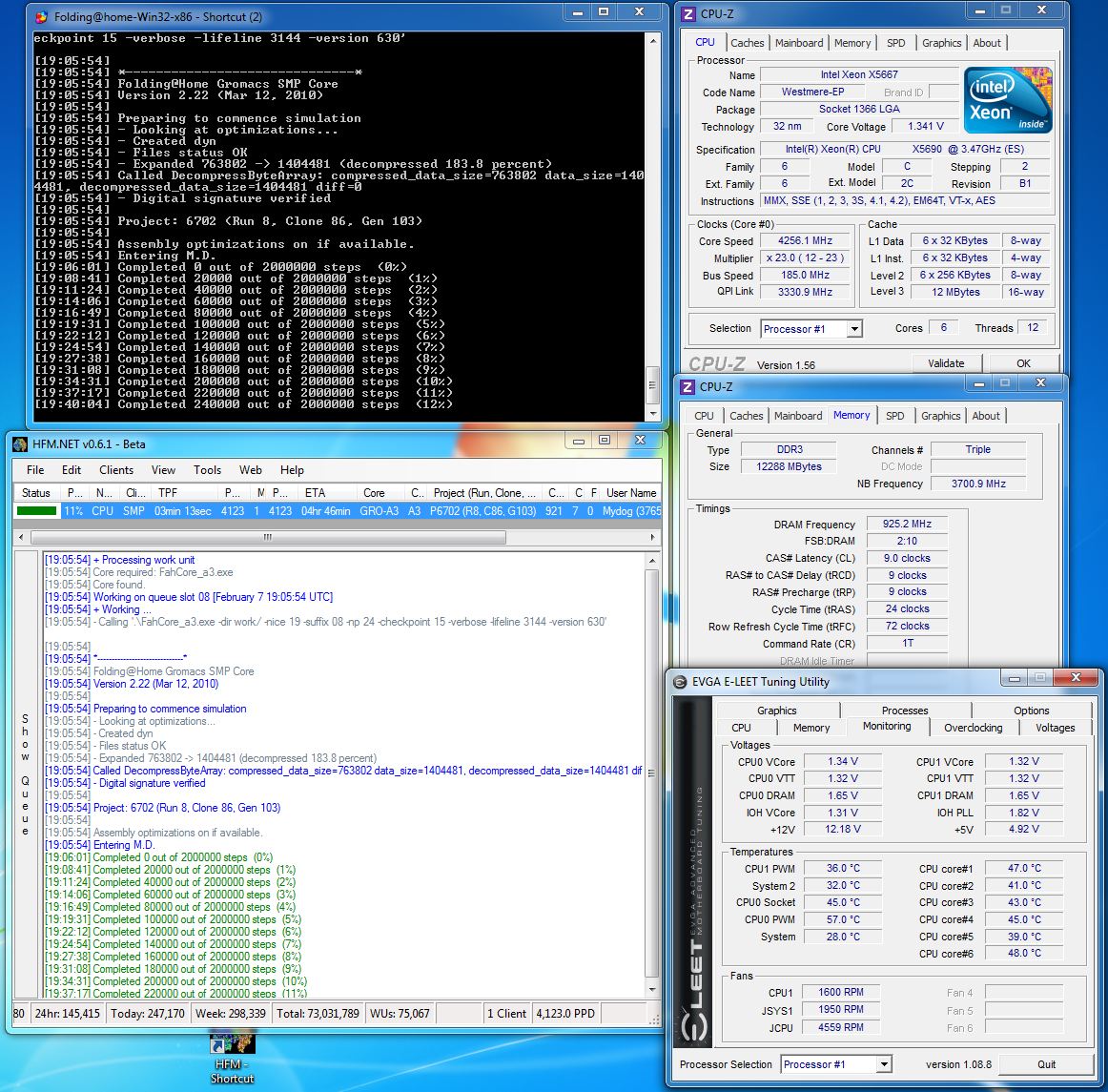Viewport: 1108px width, 1092px height.
Task: Click the CPU-Z logo in the Memory window title bar
Action: click(x=687, y=386)
